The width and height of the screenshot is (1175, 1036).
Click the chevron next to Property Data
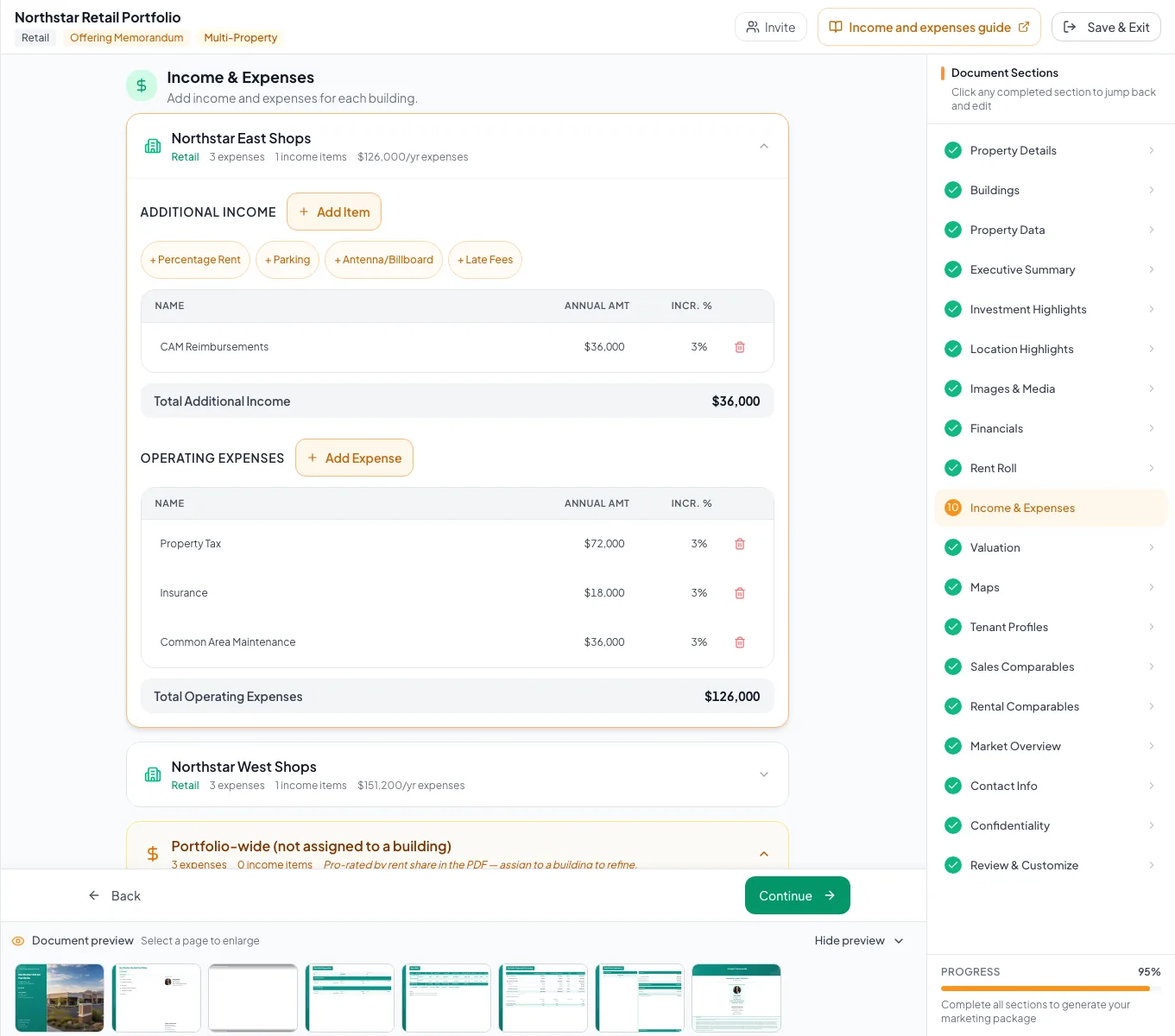[1152, 230]
